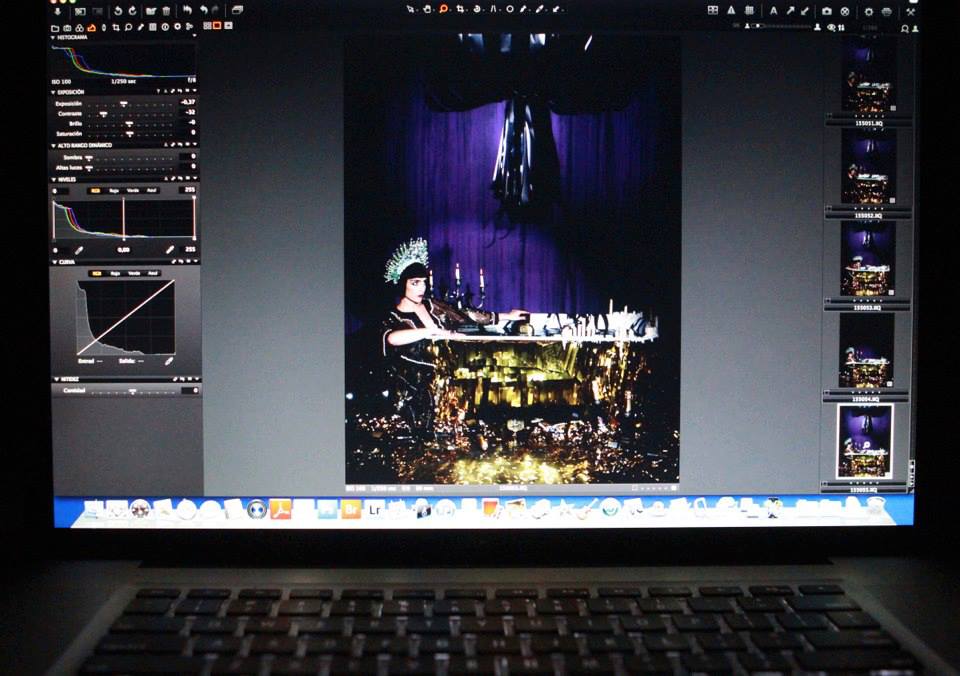Select the Rojo channel tab in Curva
The image size is (960, 676).
pyautogui.click(x=115, y=273)
